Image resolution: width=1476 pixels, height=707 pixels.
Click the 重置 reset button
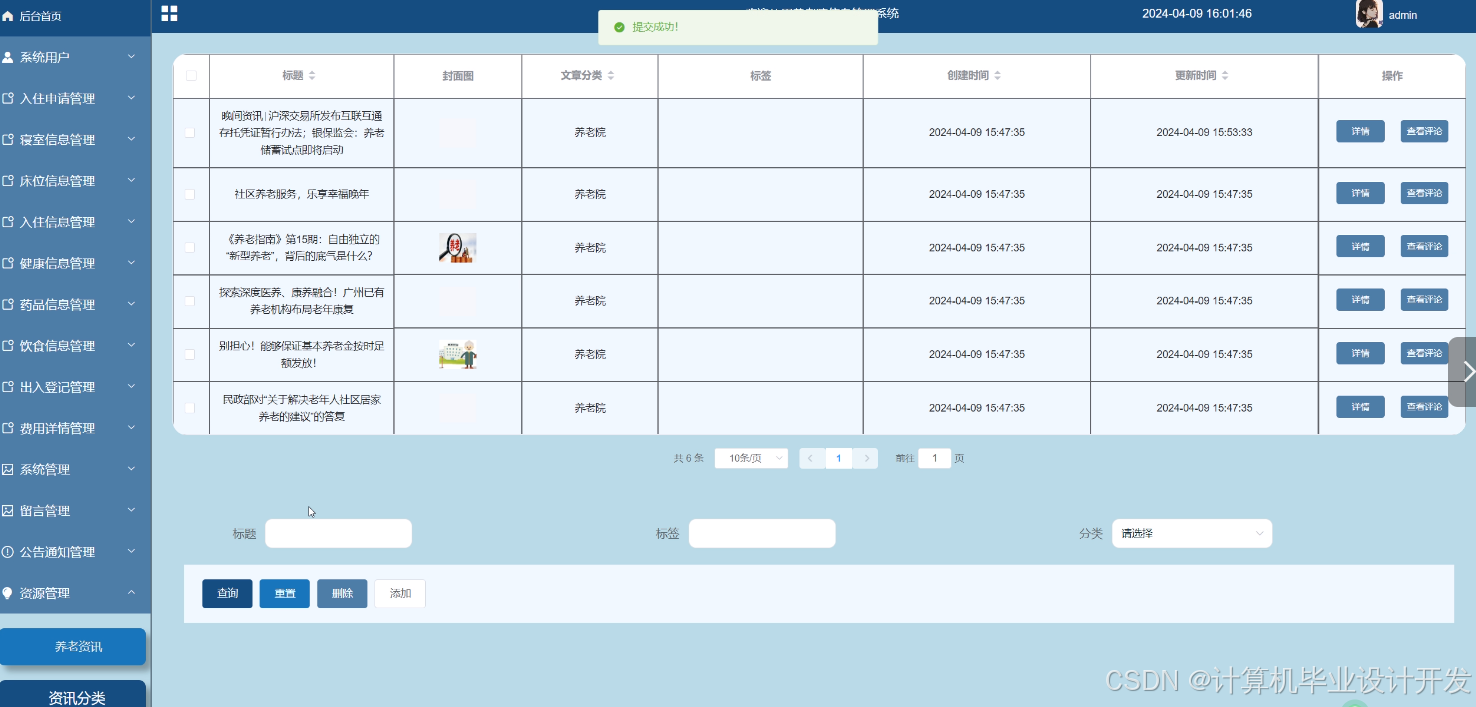(285, 593)
